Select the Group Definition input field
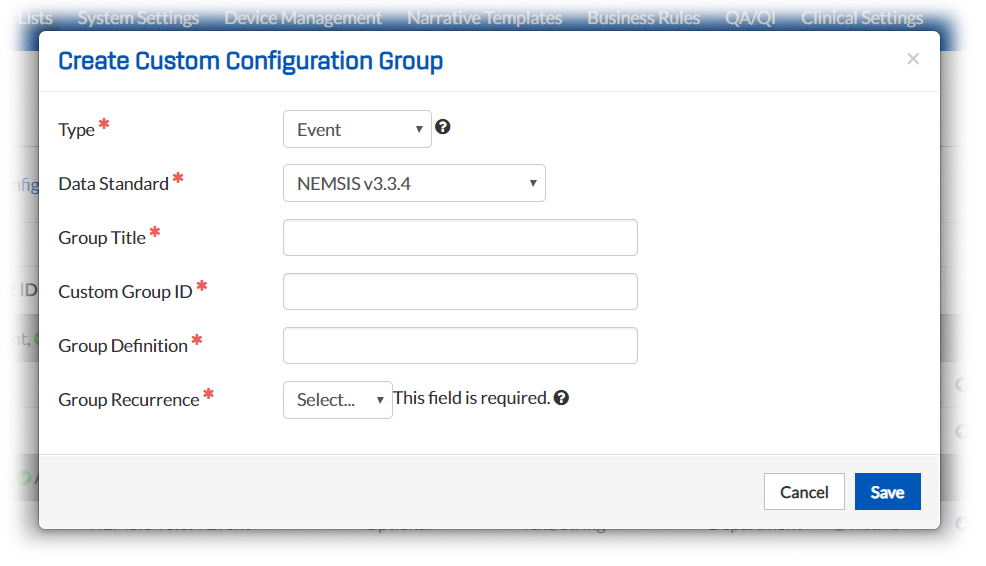The image size is (986, 566). coord(460,346)
